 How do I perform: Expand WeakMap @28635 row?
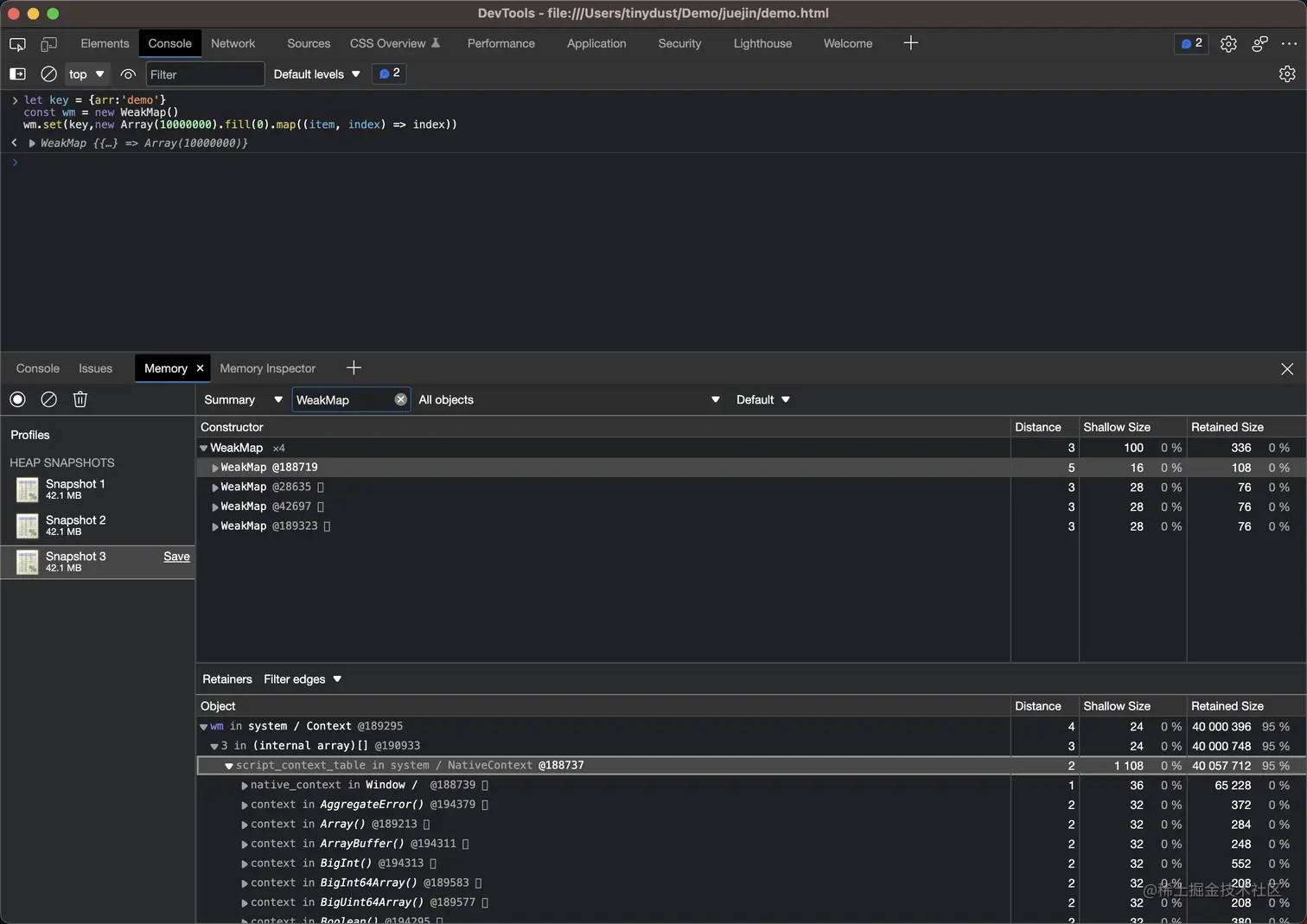click(215, 487)
